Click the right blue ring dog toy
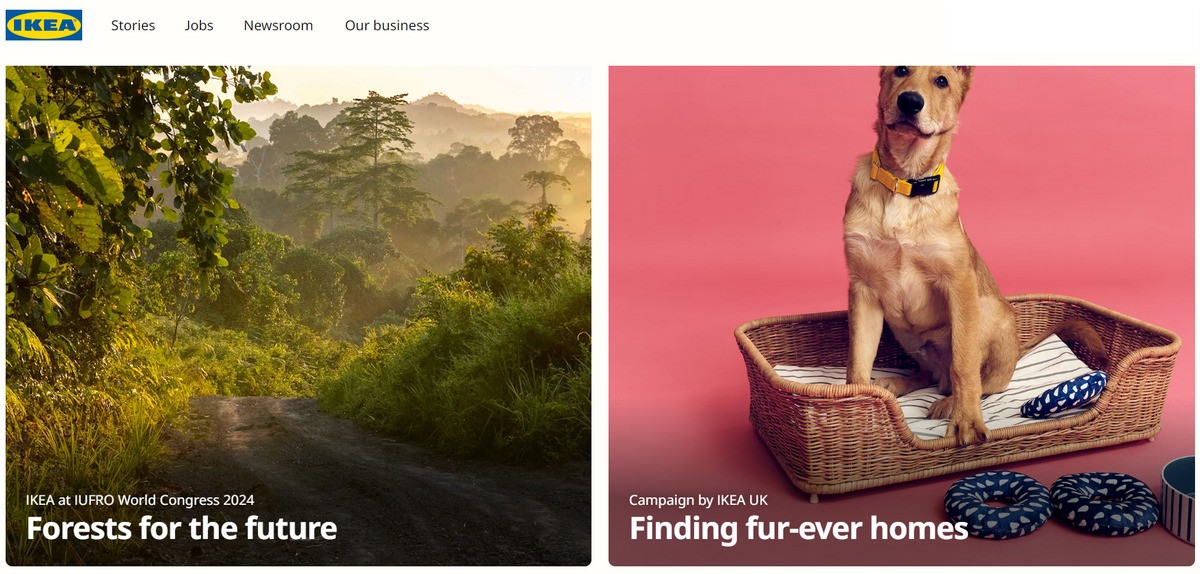The image size is (1200, 574). click(1103, 500)
